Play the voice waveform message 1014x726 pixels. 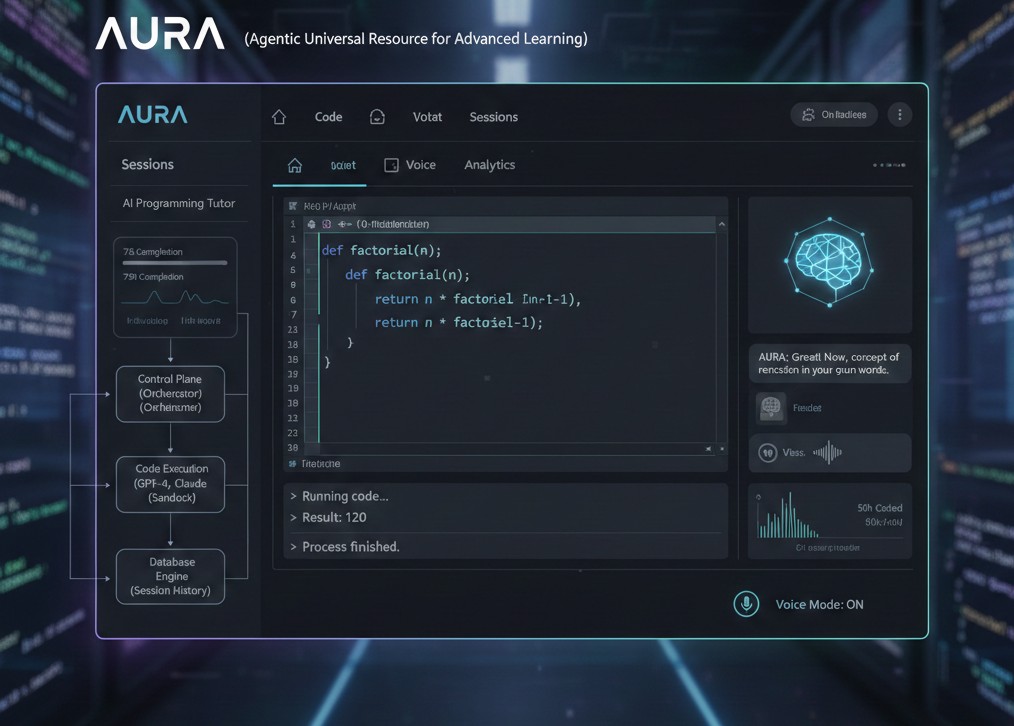(768, 453)
